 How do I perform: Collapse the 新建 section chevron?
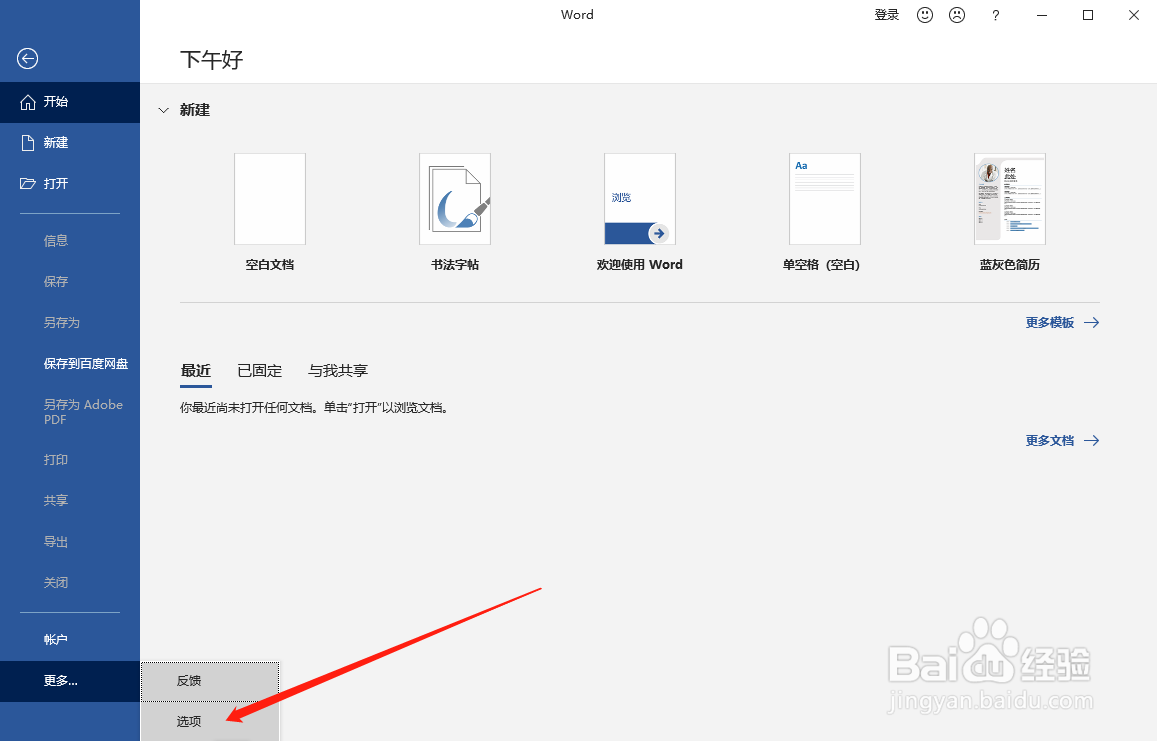tap(164, 110)
